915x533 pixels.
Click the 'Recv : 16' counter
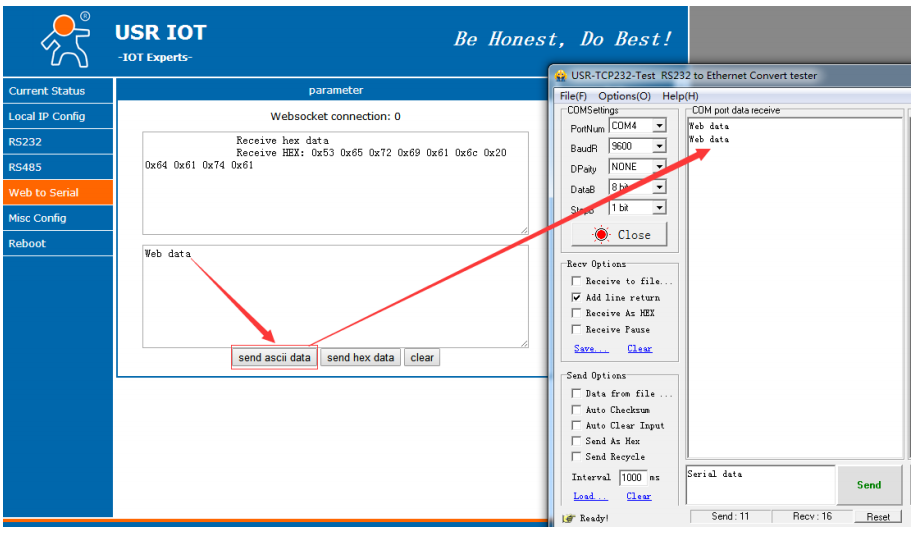point(812,517)
